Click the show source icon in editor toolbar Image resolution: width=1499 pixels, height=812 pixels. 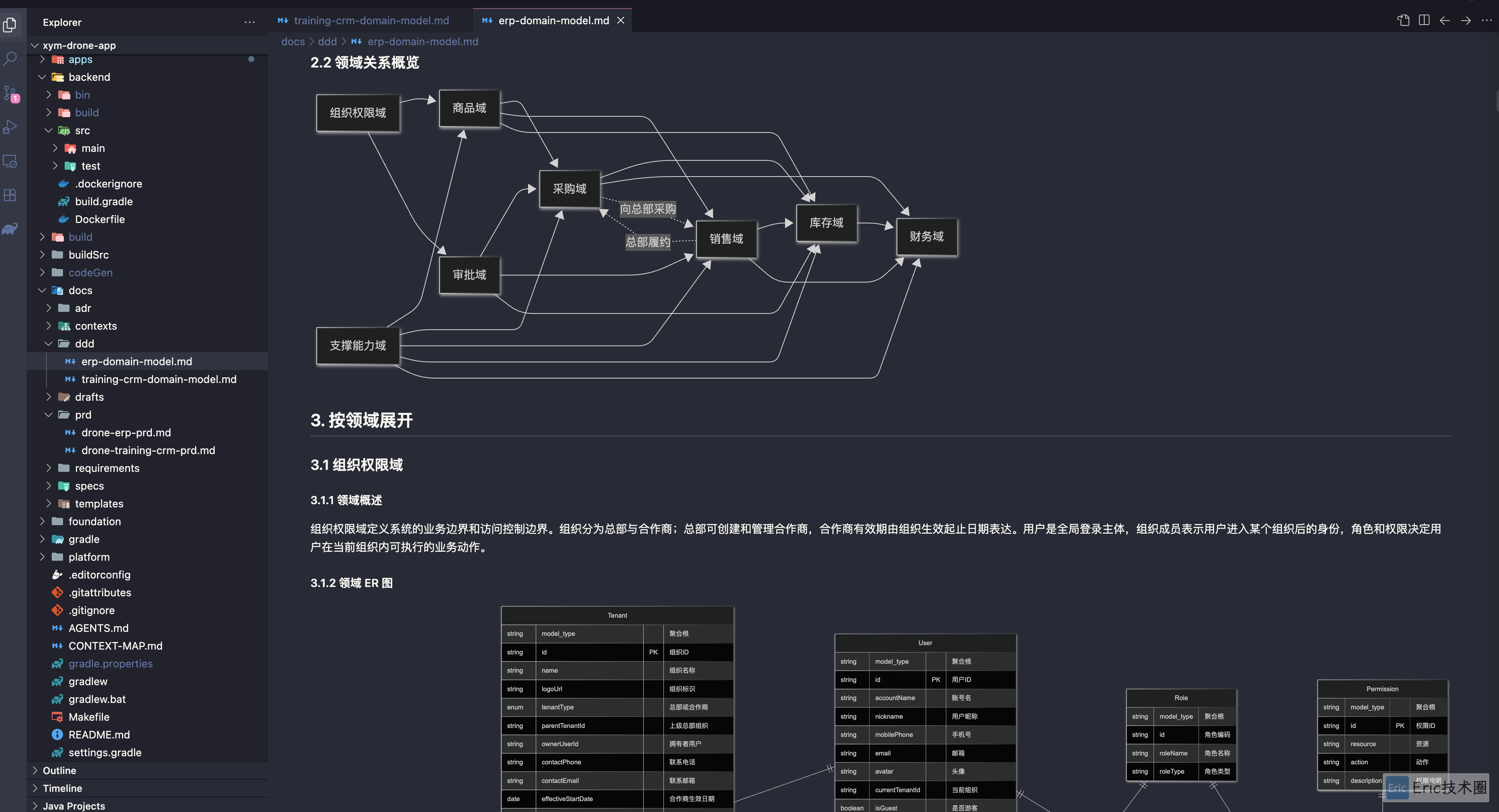[x=1403, y=20]
